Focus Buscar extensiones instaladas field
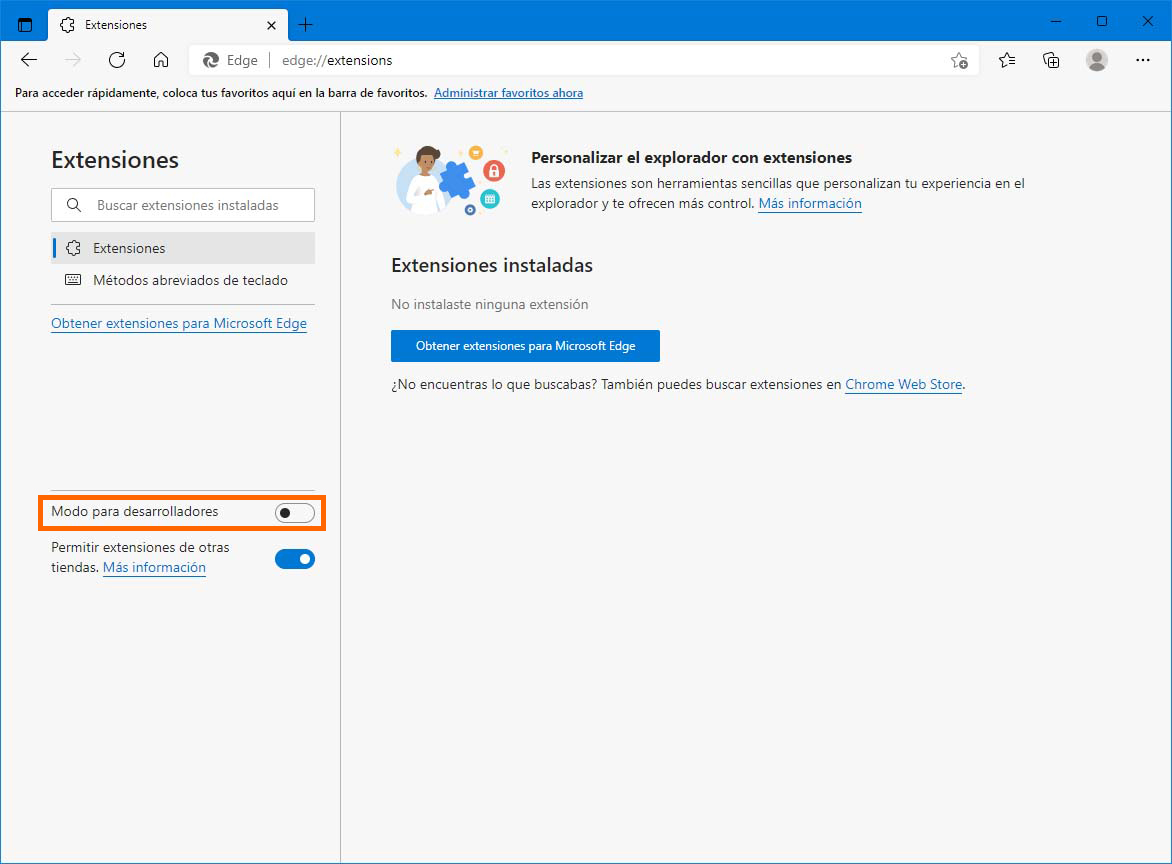Screen dimensions: 1172x864 [x=183, y=205]
